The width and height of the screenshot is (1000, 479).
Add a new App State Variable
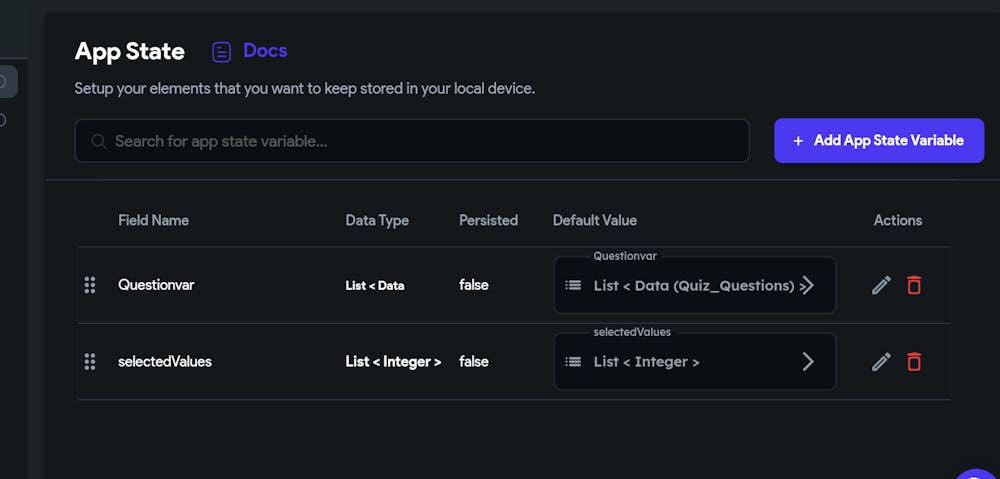tap(879, 140)
